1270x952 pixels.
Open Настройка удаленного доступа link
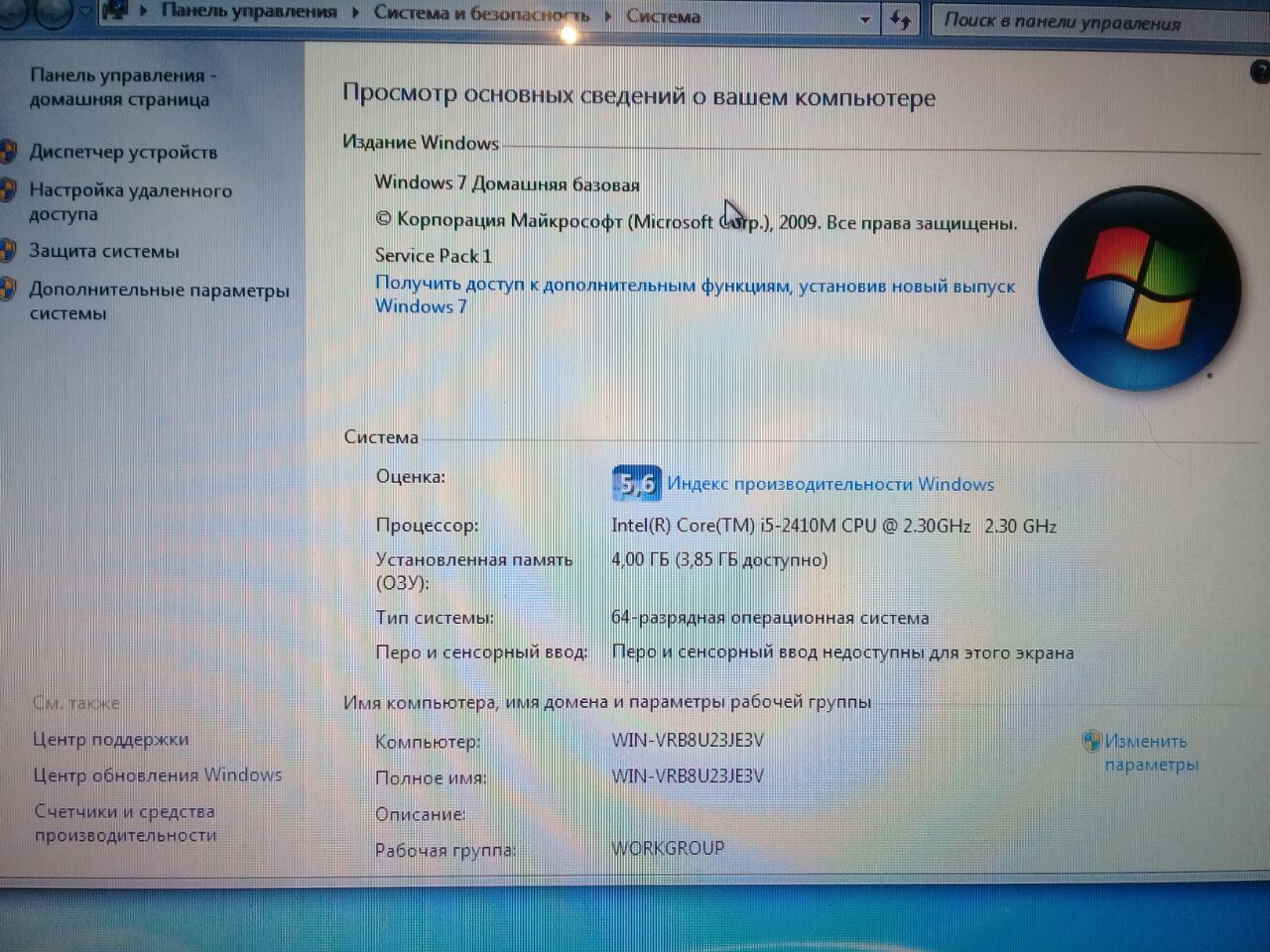coord(130,201)
